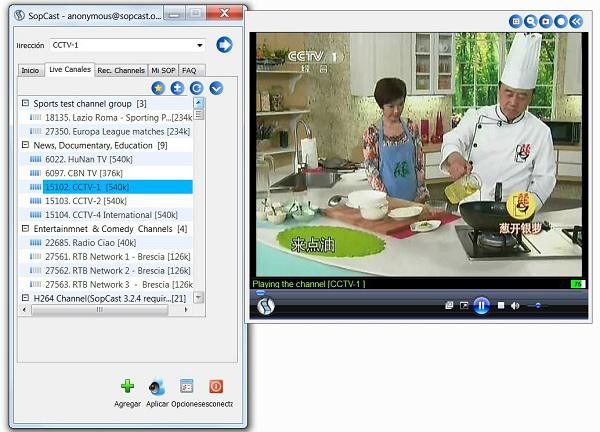
Task: Collapse the Sports test channel group
Action: pos(25,103)
